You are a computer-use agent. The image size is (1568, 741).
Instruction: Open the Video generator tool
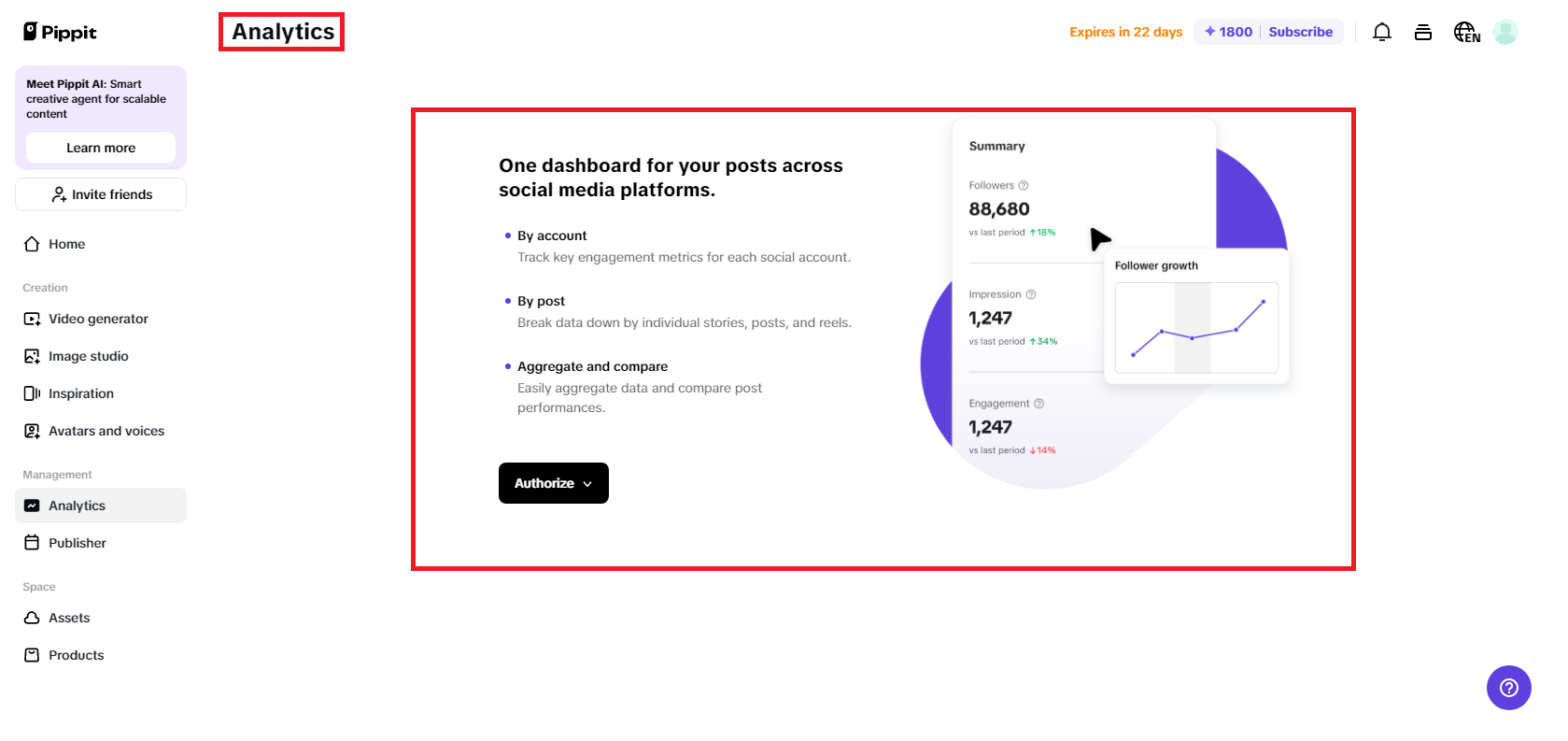click(97, 319)
